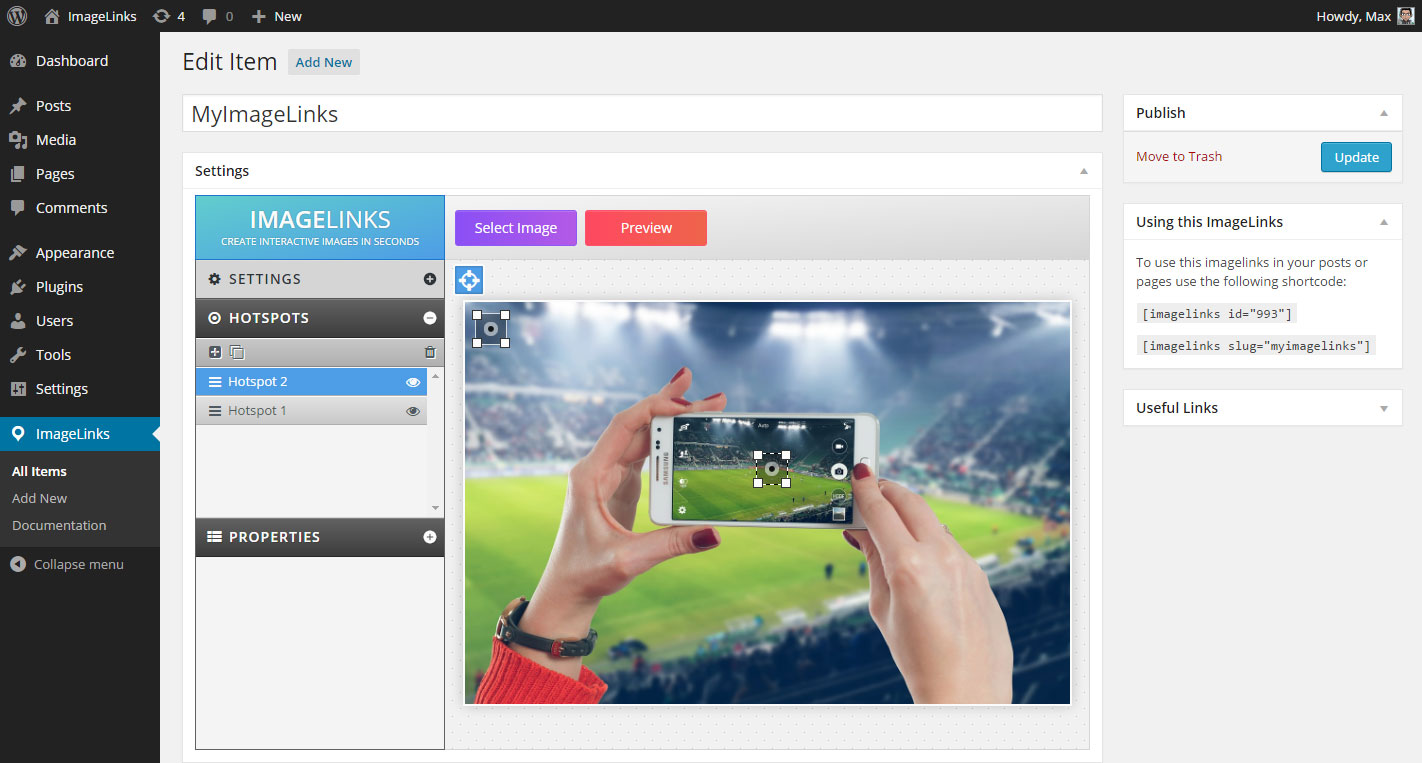Click the blue crosshair add-hotspot tool above canvas
Image resolution: width=1422 pixels, height=763 pixels.
[468, 280]
